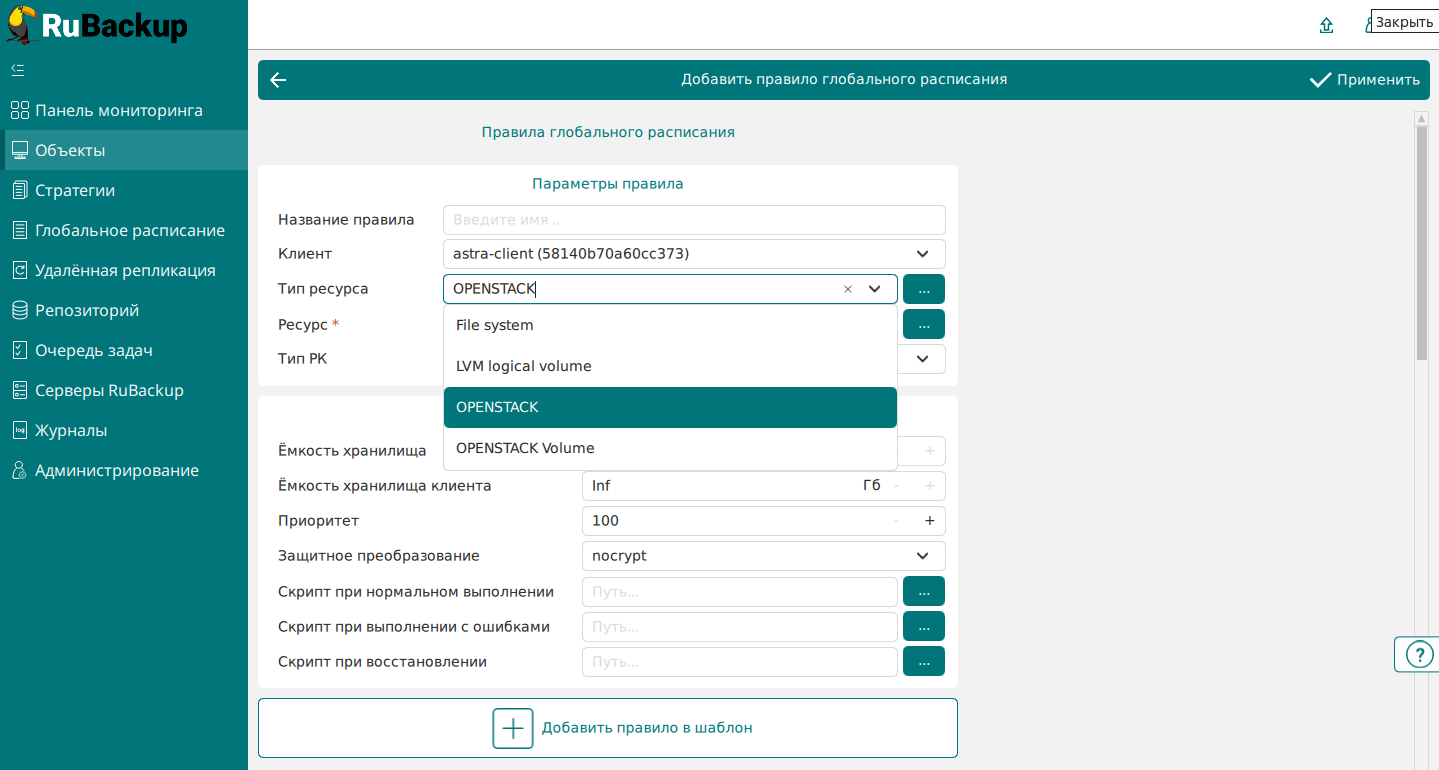Focus Скрипт при восстановлении path field
The image size is (1439, 770).
coord(740,662)
